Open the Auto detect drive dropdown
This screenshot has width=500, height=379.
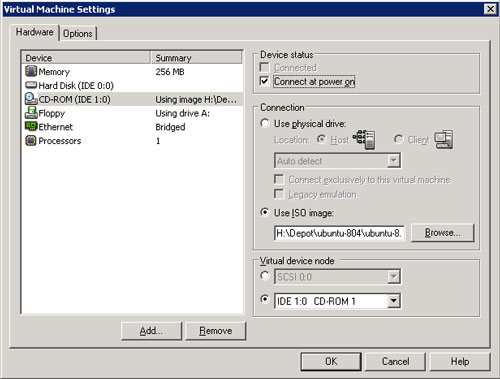[x=394, y=161]
